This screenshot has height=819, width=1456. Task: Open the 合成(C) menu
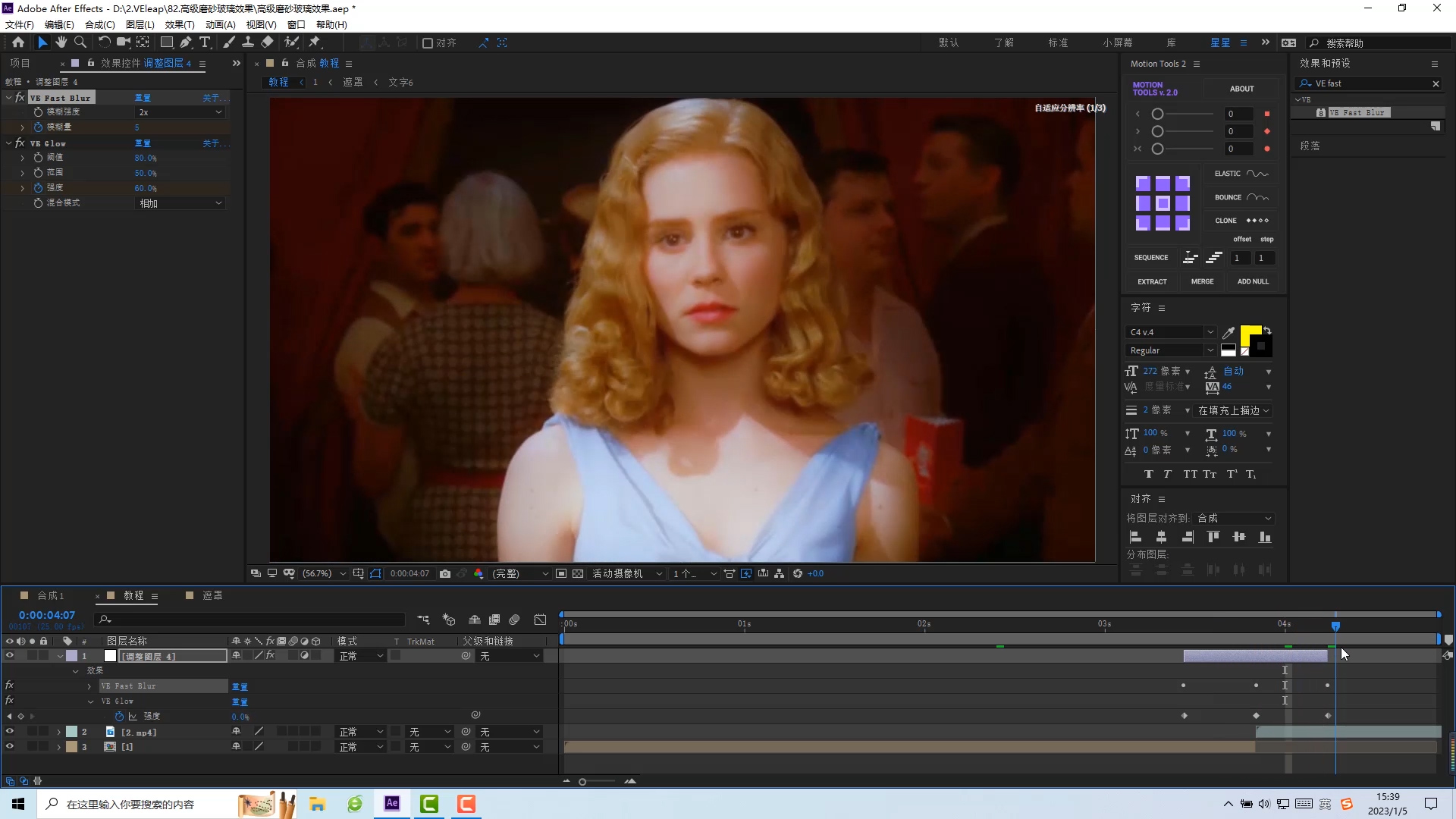click(100, 24)
